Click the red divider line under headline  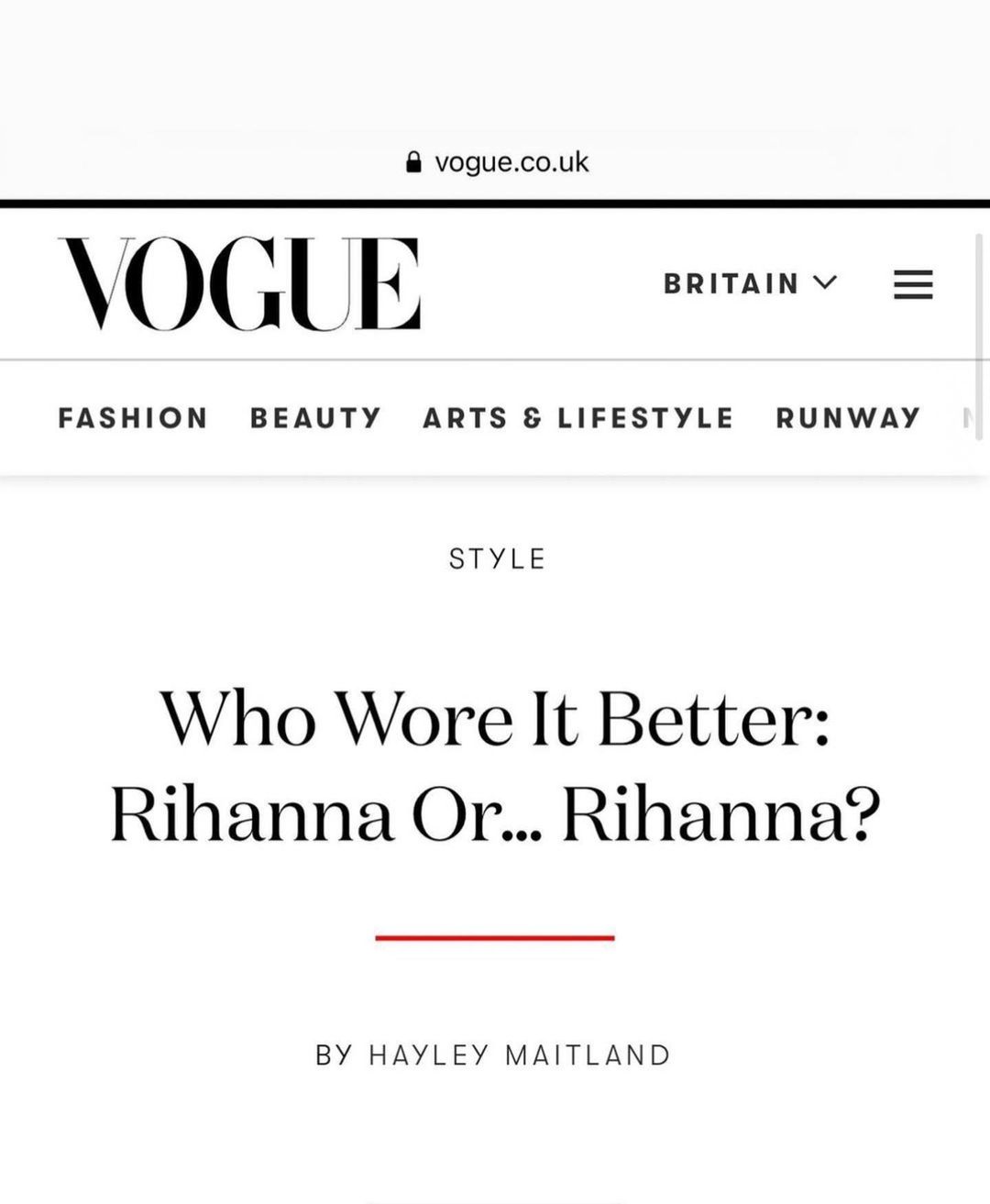click(x=495, y=937)
